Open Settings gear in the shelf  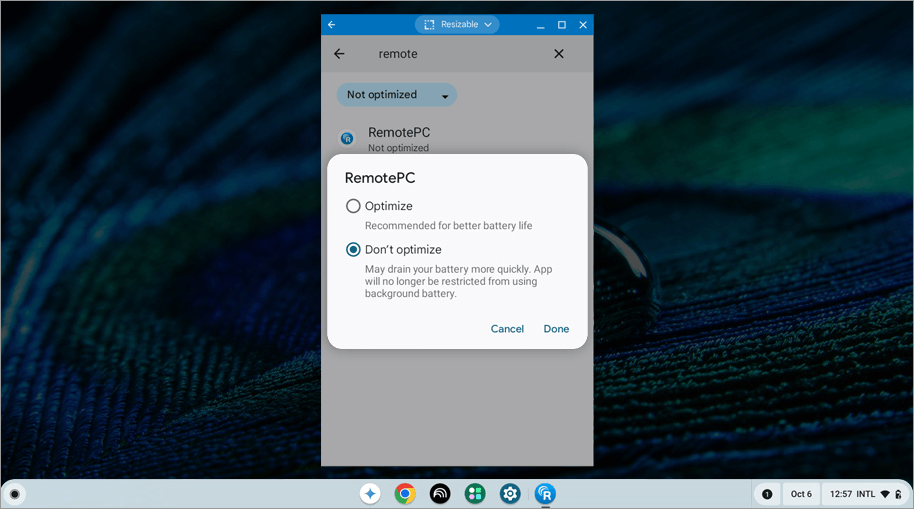point(510,494)
